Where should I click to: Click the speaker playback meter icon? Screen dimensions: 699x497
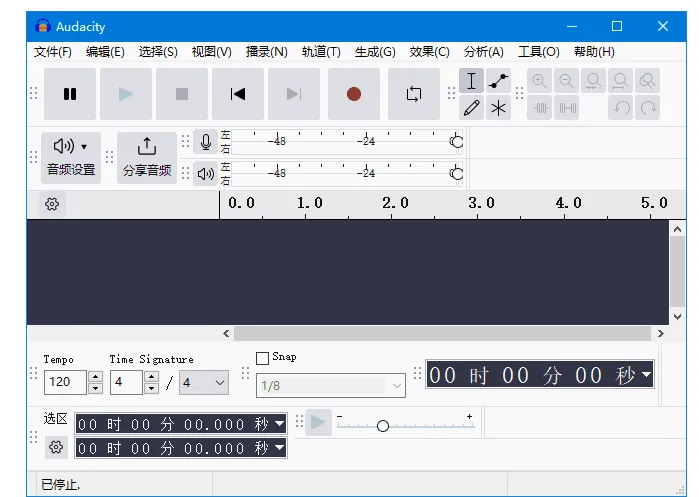pyautogui.click(x=206, y=173)
